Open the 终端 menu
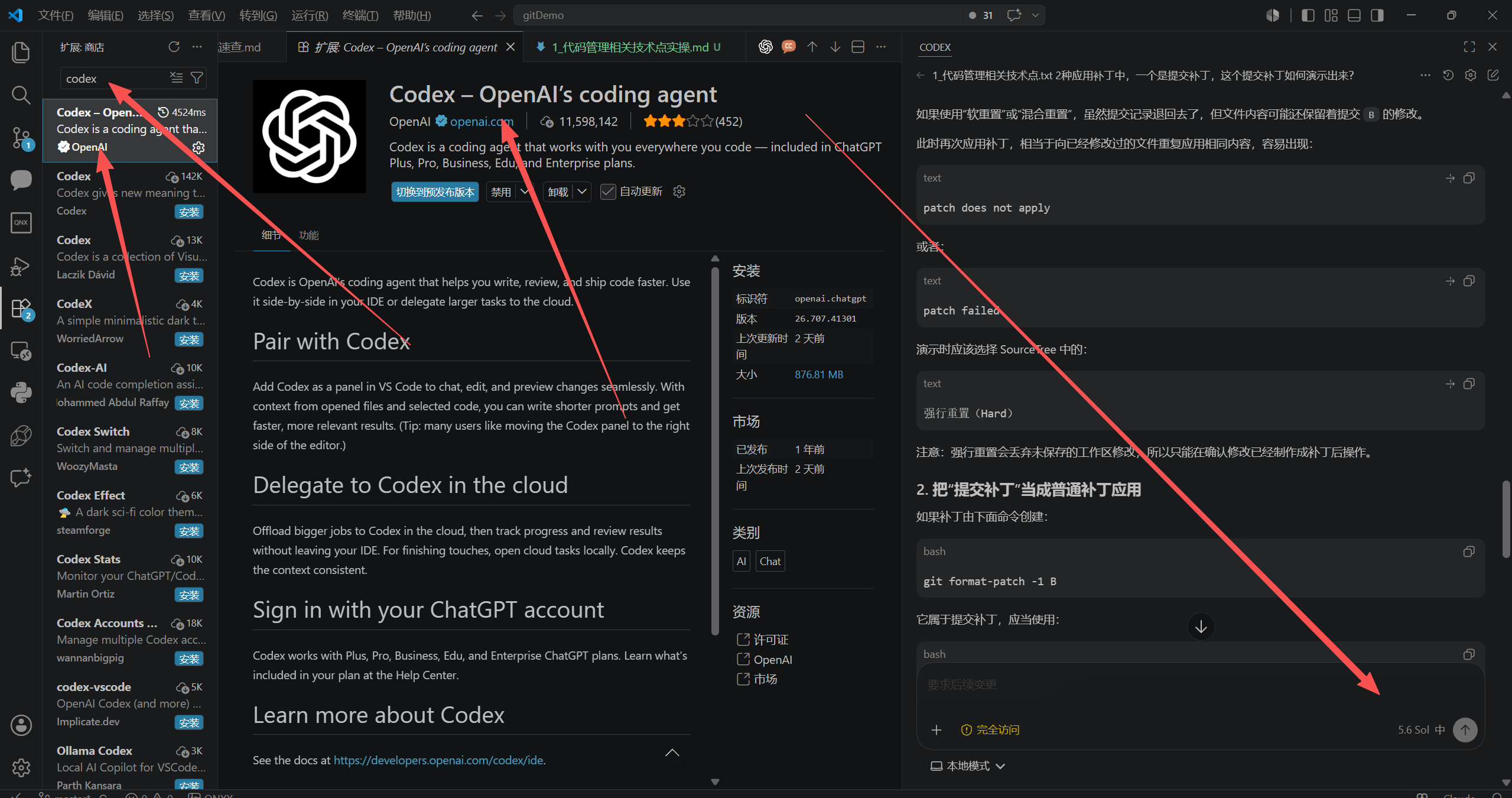This screenshot has width=1512, height=798. coord(360,15)
